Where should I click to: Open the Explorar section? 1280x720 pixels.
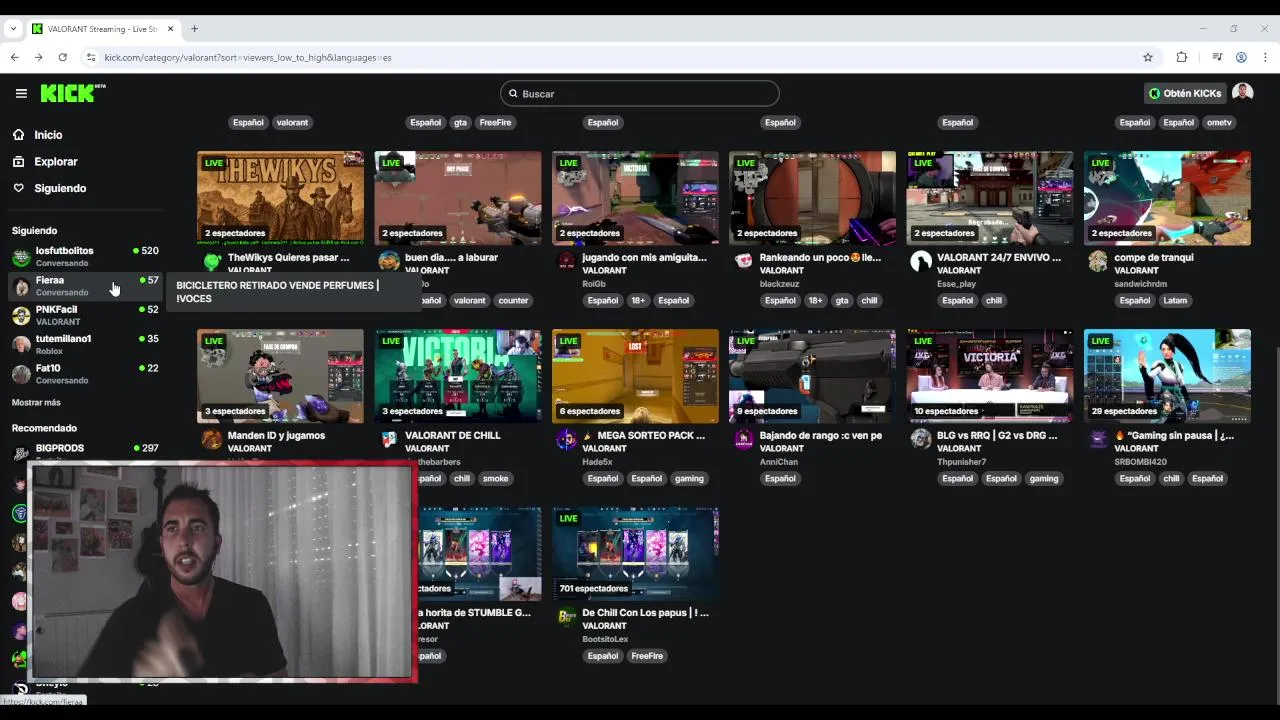tap(55, 162)
